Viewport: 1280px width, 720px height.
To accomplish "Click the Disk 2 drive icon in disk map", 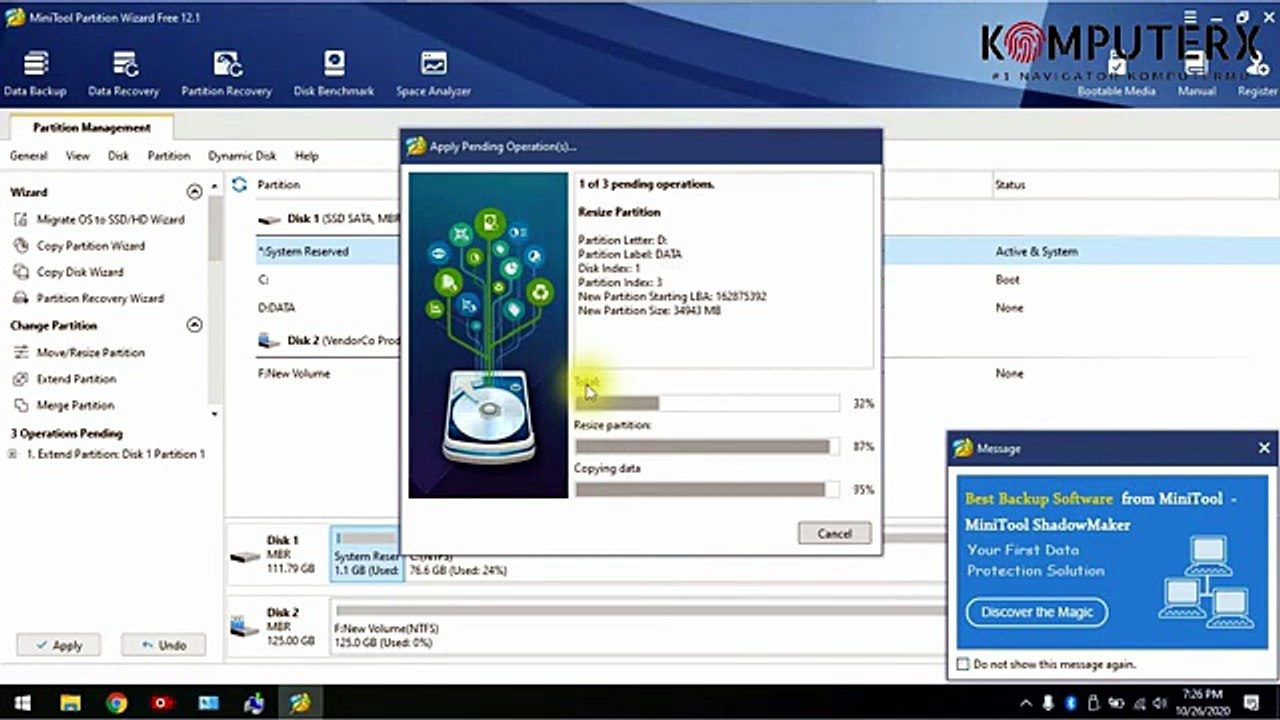I will 245,627.
